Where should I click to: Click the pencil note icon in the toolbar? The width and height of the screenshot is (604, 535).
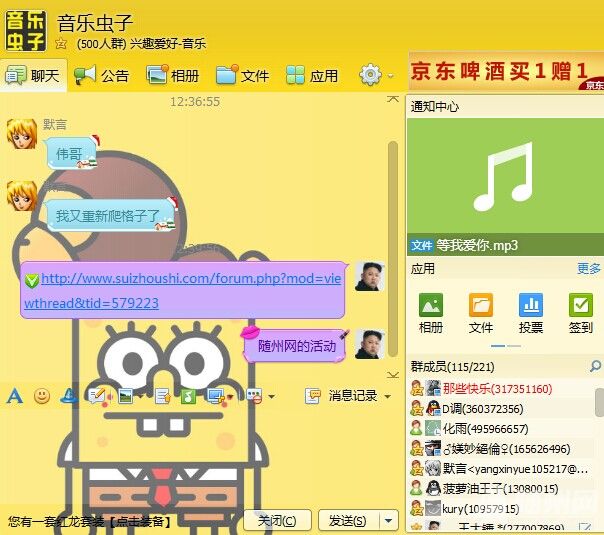[x=97, y=396]
